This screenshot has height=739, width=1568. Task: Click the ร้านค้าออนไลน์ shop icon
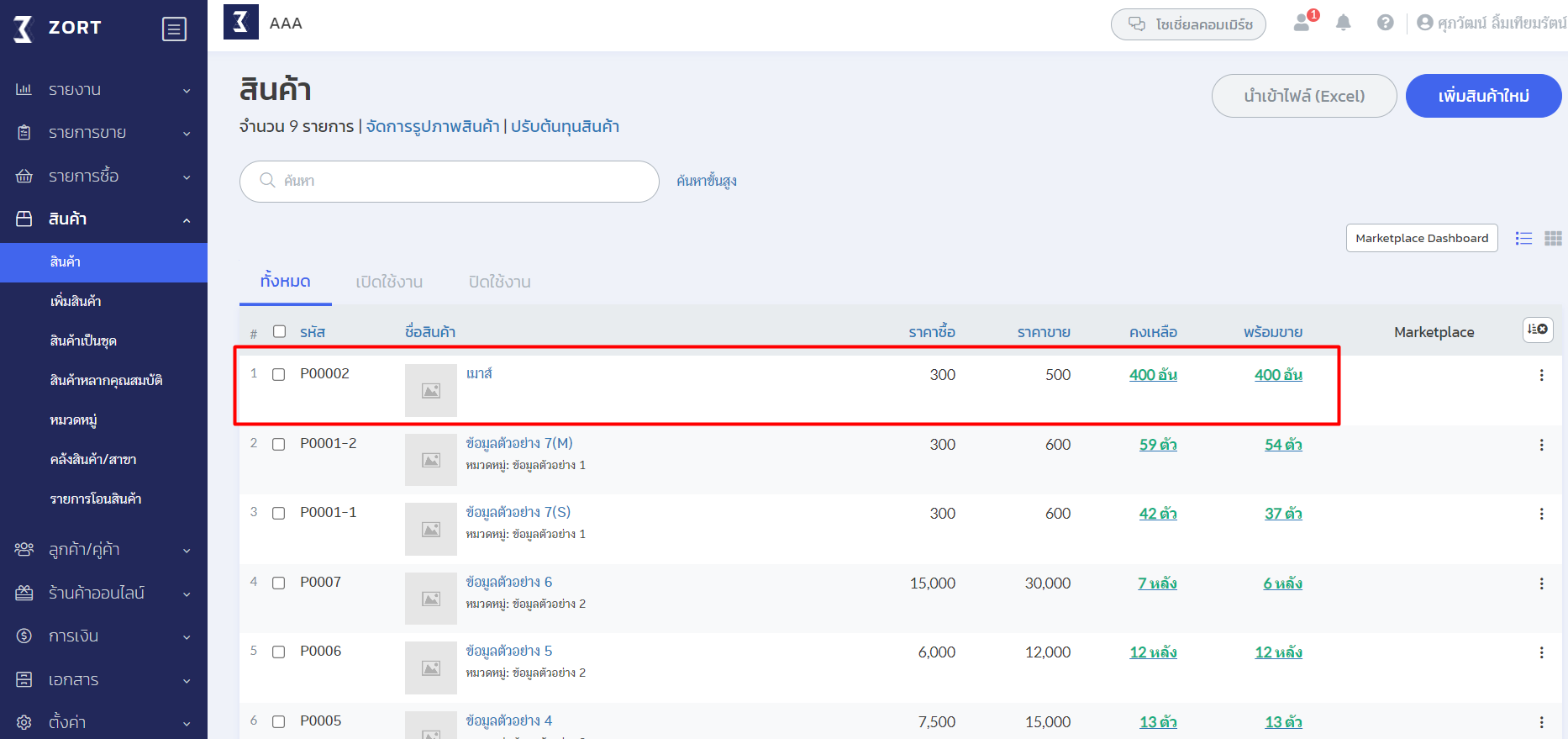click(x=24, y=593)
